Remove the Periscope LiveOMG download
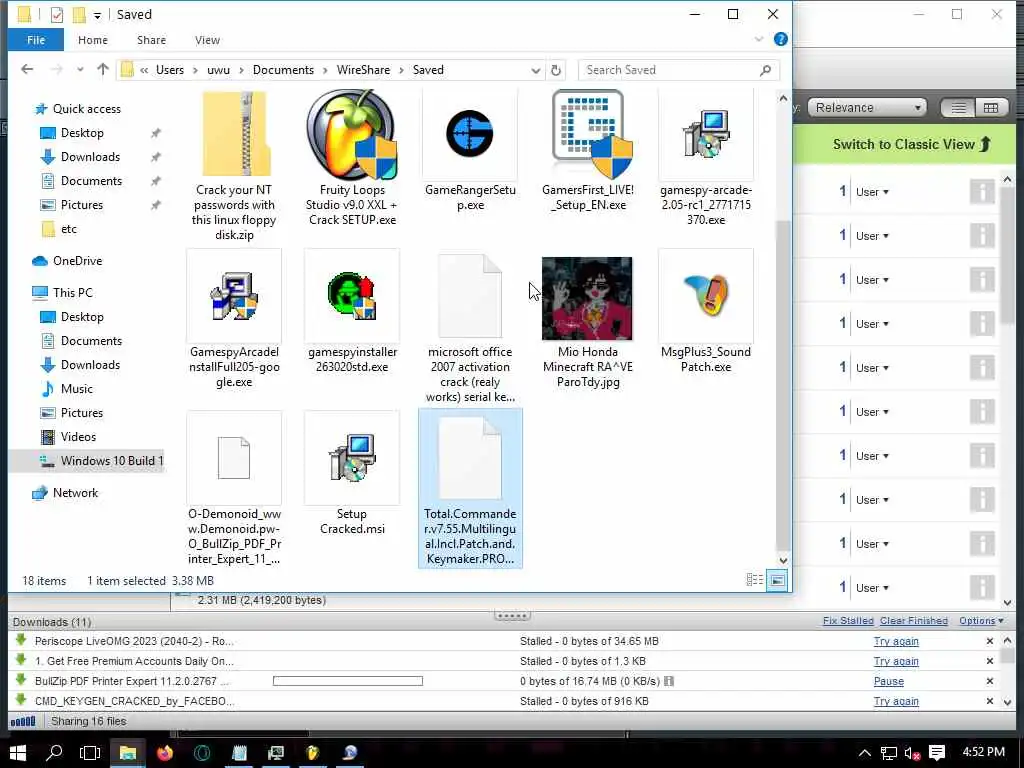Viewport: 1024px width, 768px height. (x=989, y=641)
